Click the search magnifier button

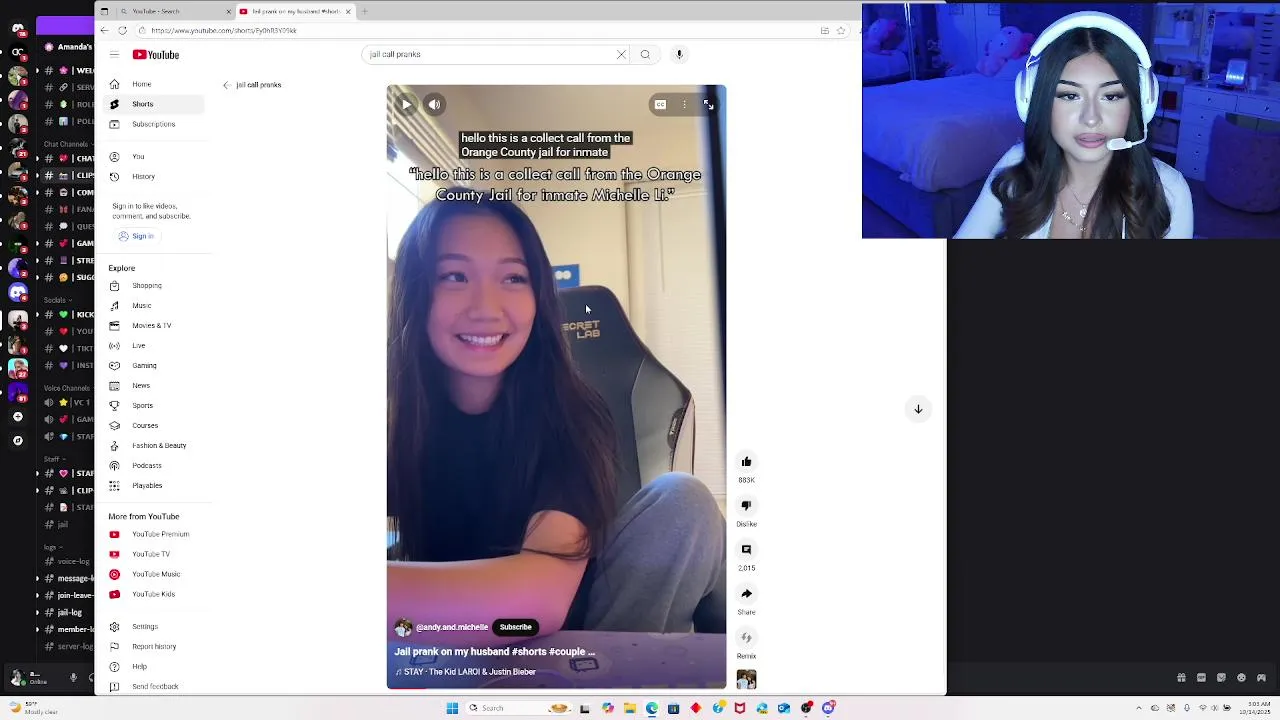tap(645, 55)
